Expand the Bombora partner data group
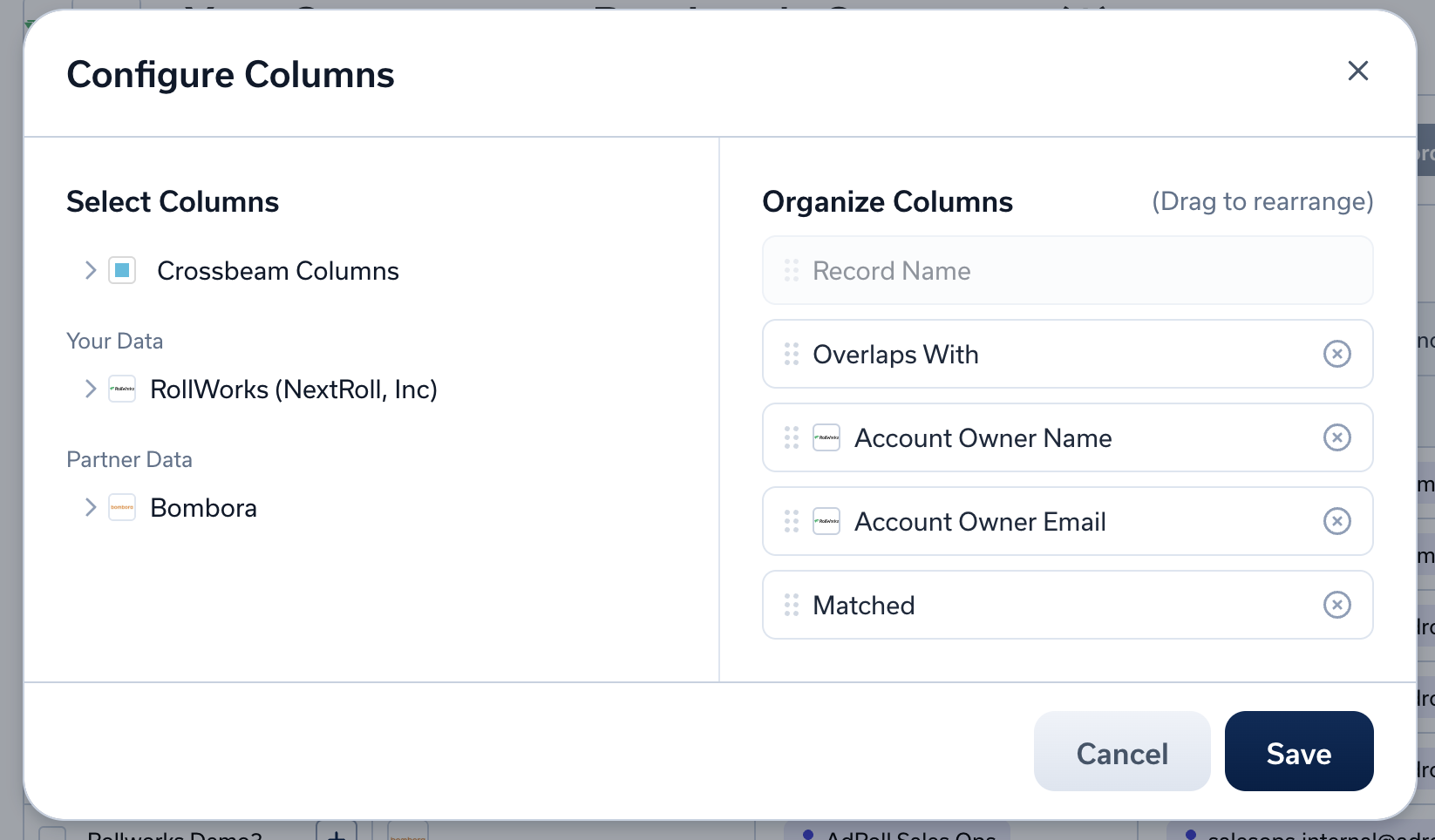The image size is (1435, 840). [90, 507]
